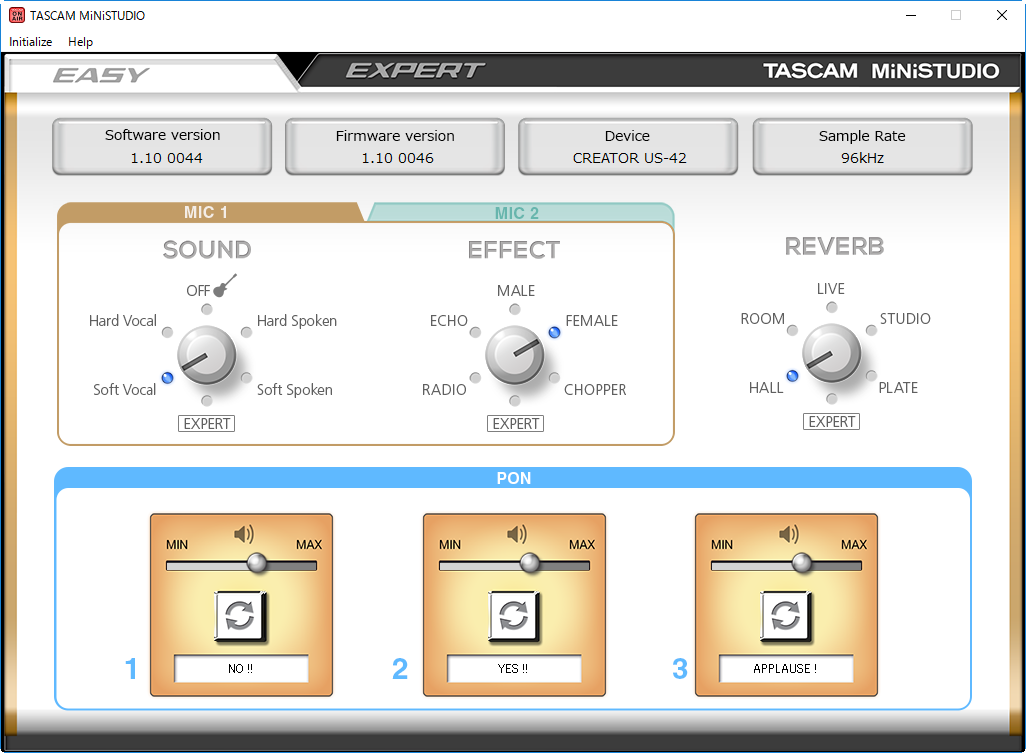Click the PON 3 speaker volume icon
Image resolution: width=1026 pixels, height=753 pixels.
click(789, 534)
